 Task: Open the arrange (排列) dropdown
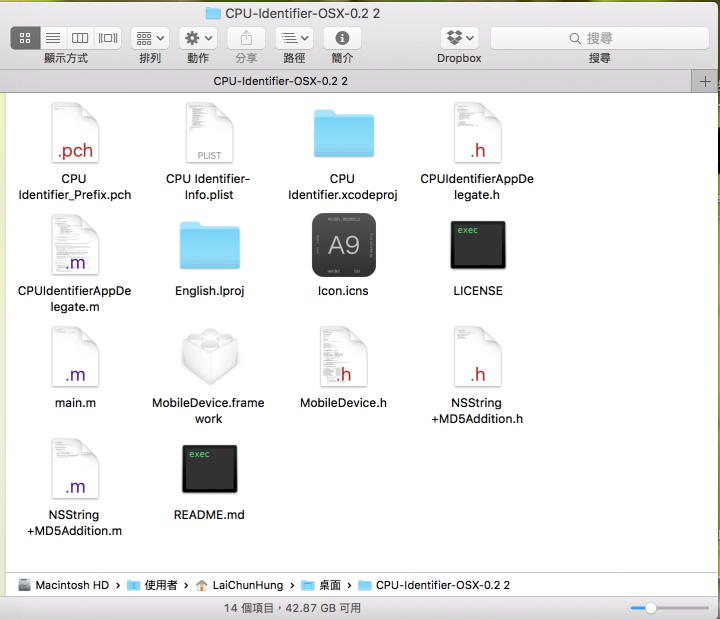tap(150, 38)
